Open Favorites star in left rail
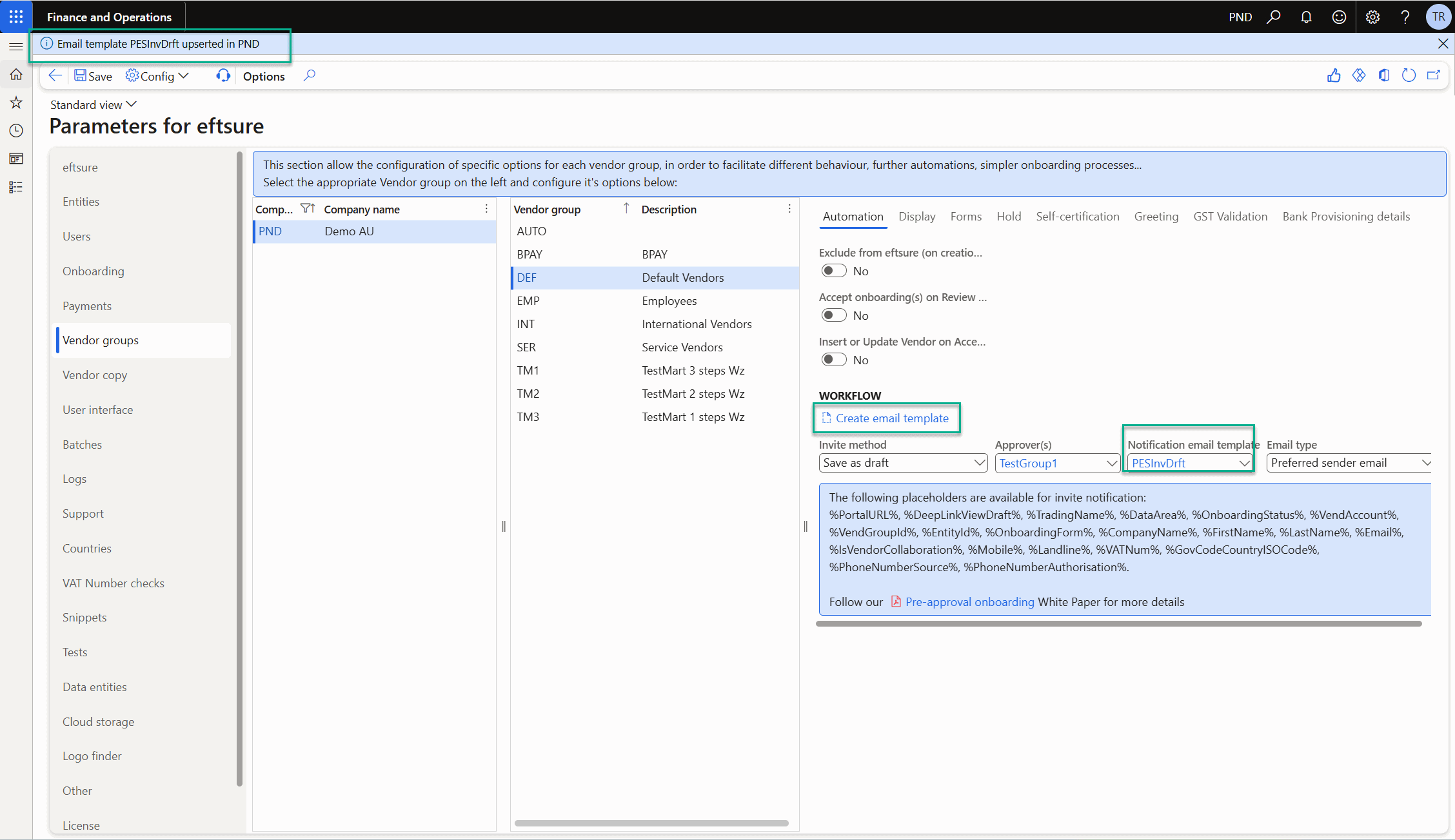This screenshot has width=1455, height=840. click(16, 103)
